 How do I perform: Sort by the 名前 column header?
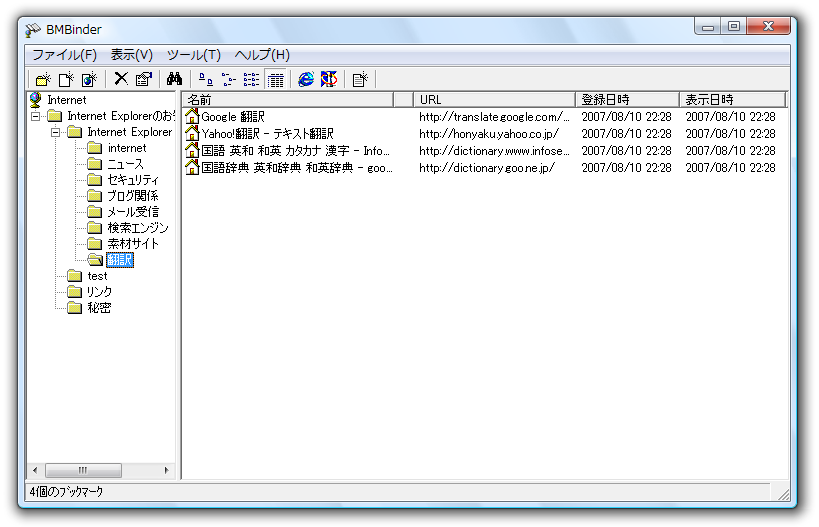(288, 99)
